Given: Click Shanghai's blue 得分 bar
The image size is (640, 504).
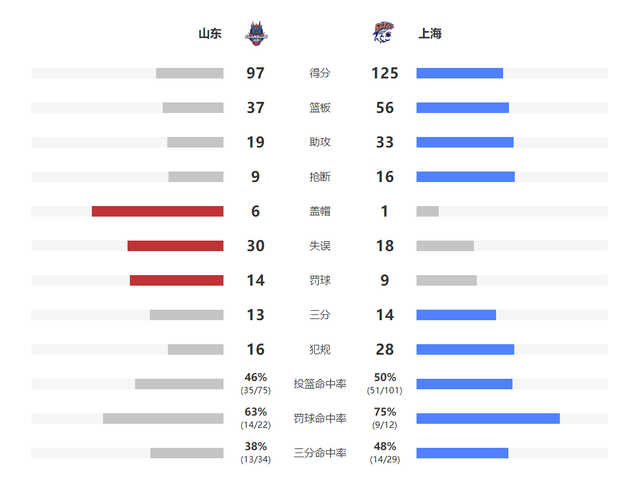Looking at the screenshot, I should (460, 73).
